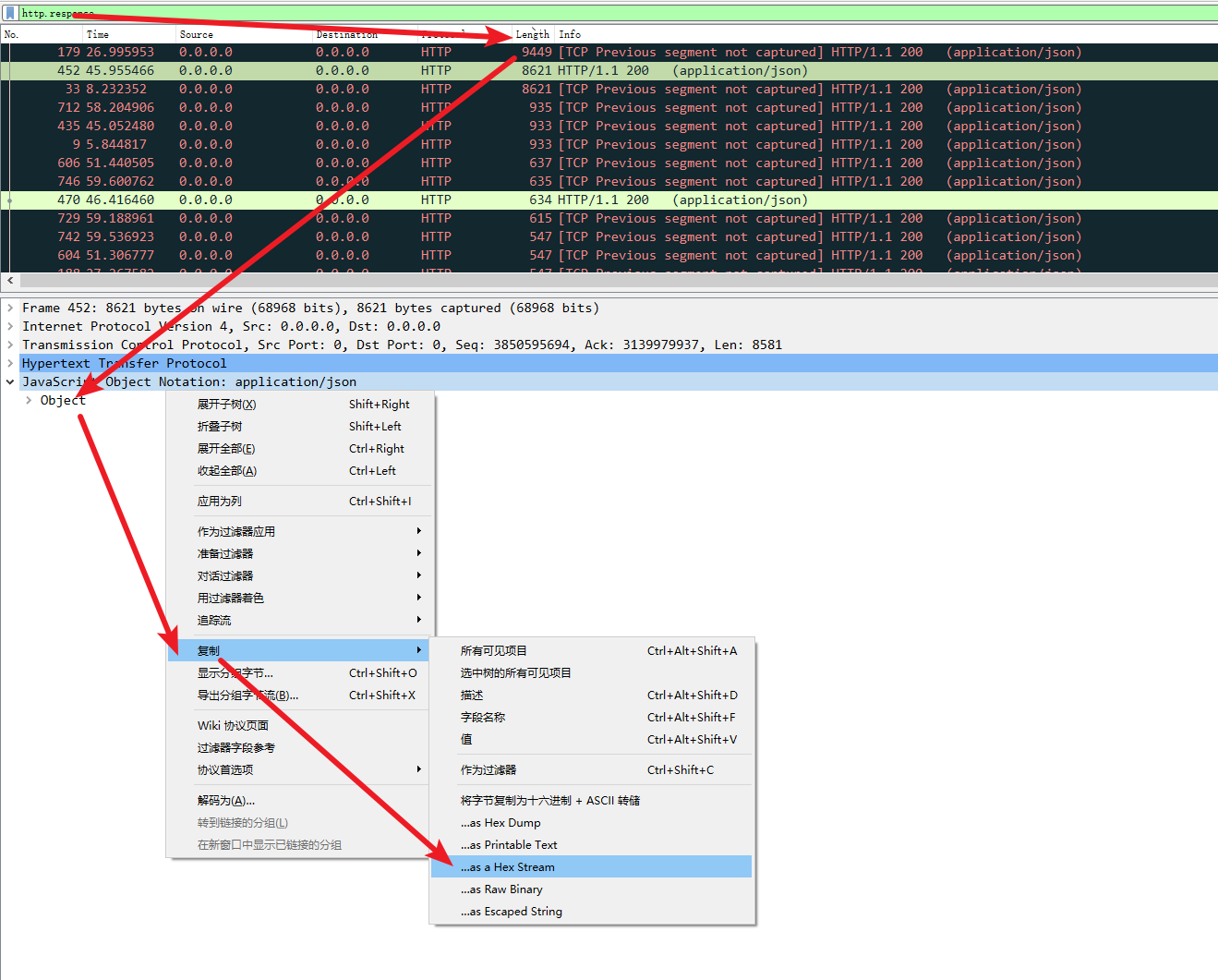
Task: Sort packets by the Time column header
Action: click(x=98, y=34)
